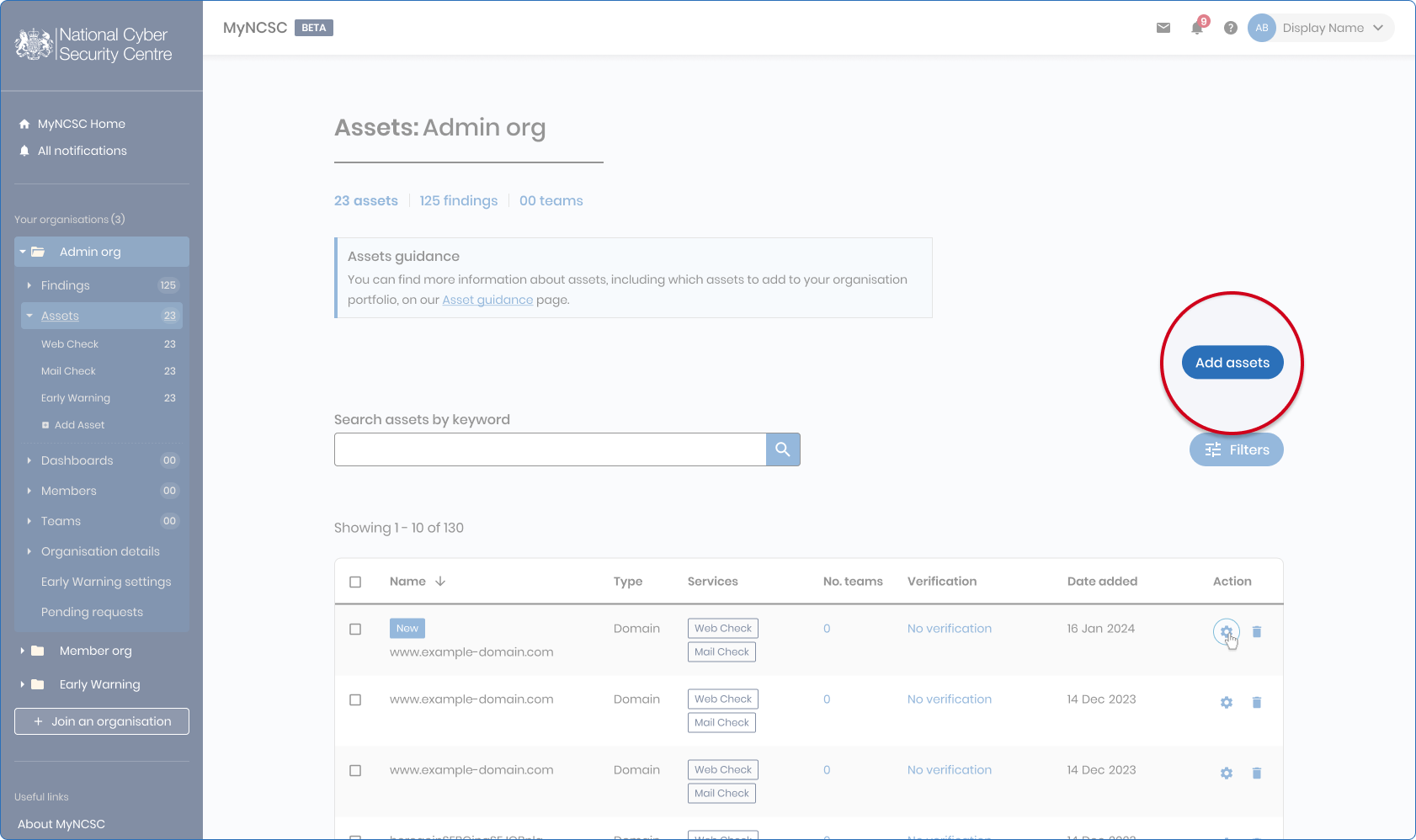Open notifications bell with badge 9
Screen dimensions: 1416x840
1198,27
